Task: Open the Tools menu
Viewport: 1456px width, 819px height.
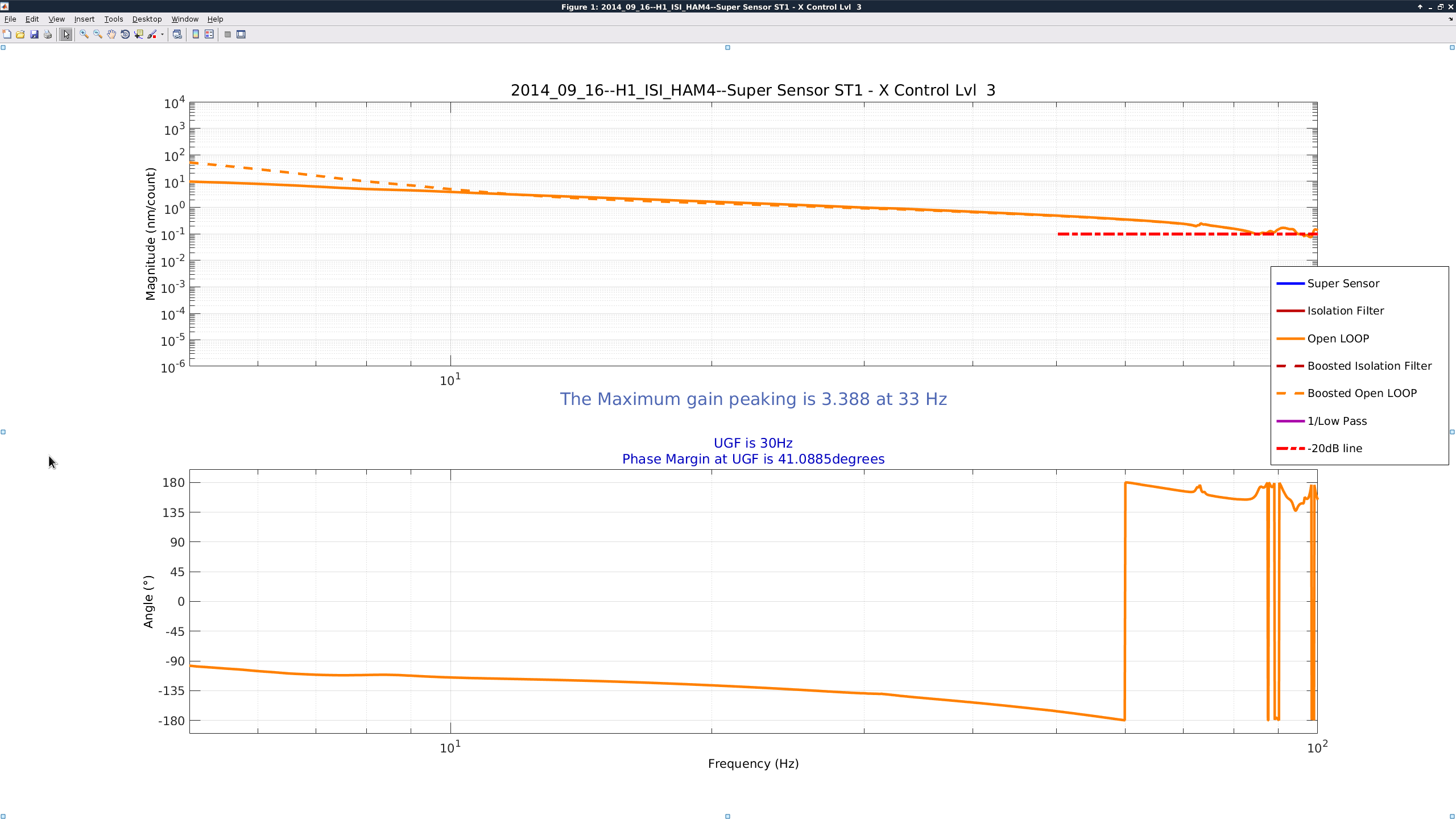Action: click(114, 19)
